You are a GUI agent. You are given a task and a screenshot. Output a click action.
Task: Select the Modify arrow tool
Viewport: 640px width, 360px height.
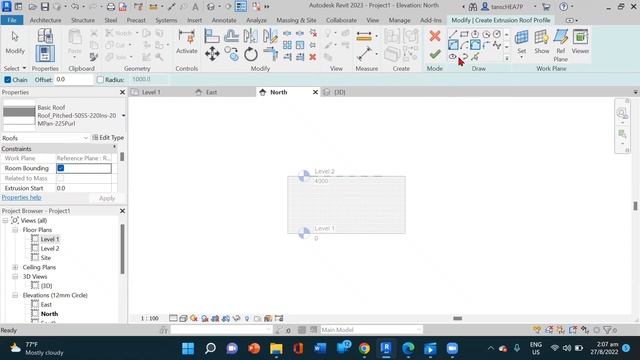15,42
